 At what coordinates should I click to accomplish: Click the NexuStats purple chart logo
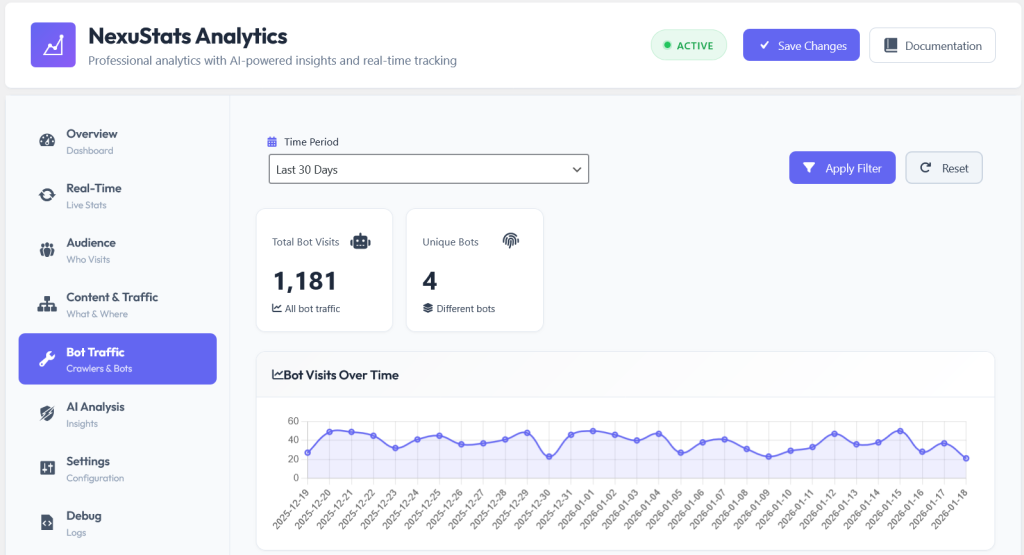tap(53, 45)
